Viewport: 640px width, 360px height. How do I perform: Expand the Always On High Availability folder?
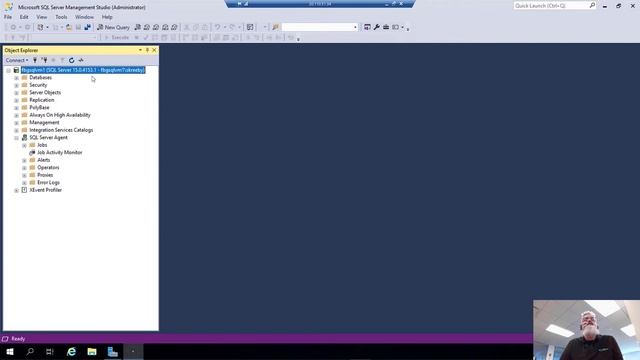pyautogui.click(x=16, y=115)
